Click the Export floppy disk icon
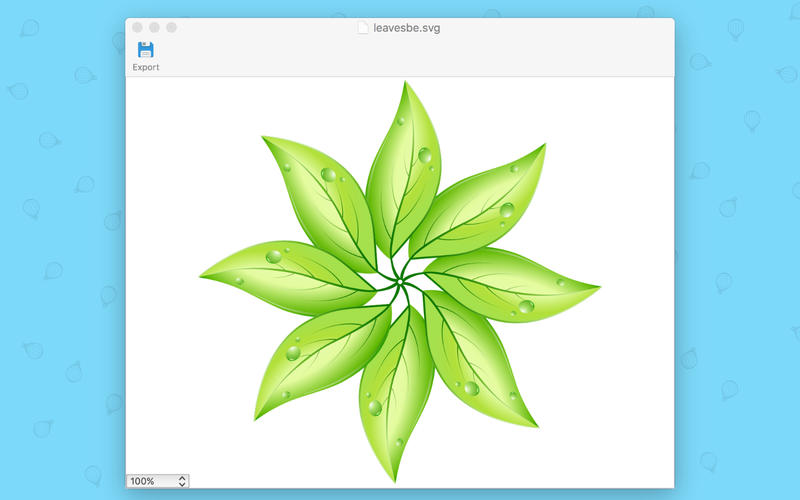Viewport: 800px width, 500px height. [145, 50]
